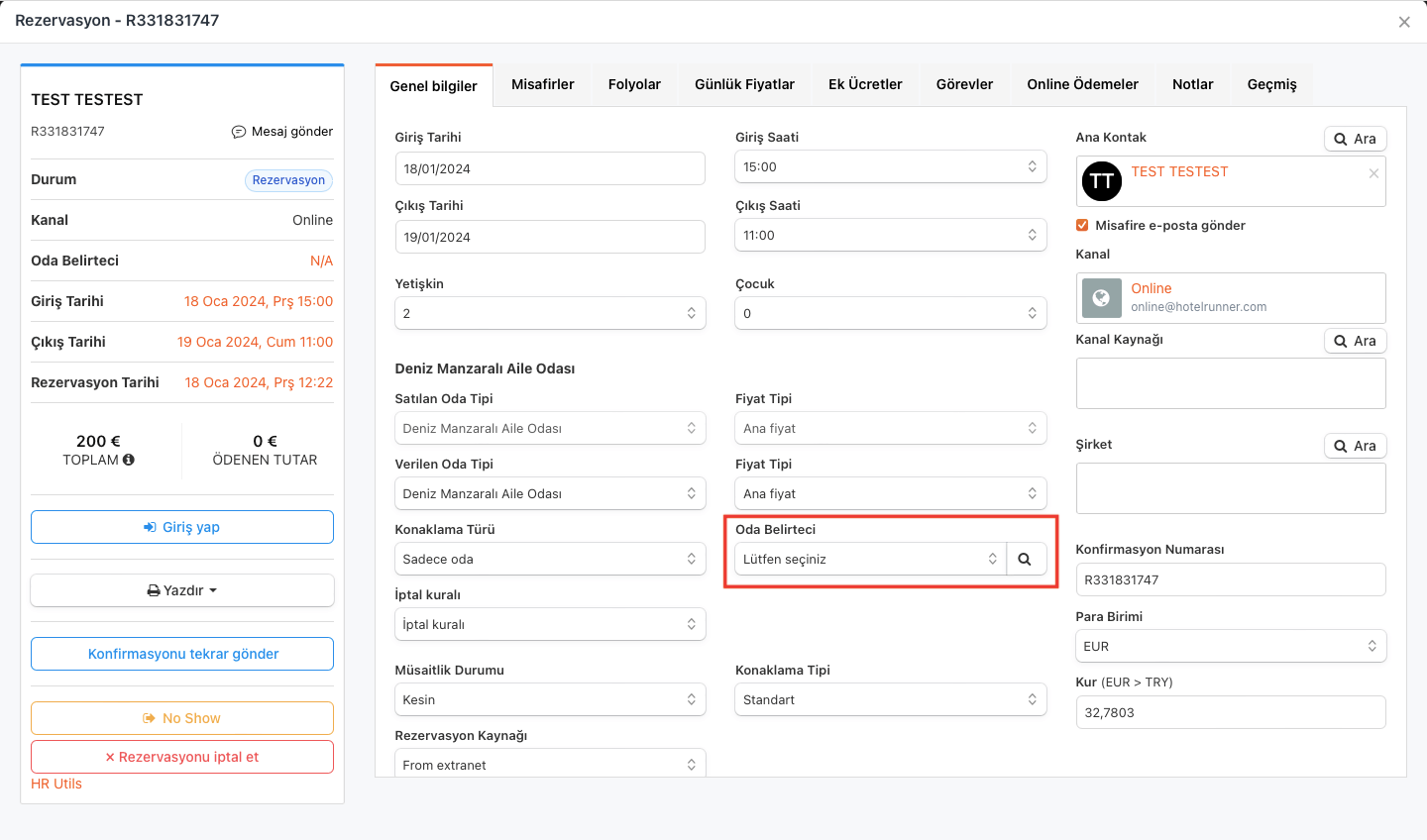Image resolution: width=1427 pixels, height=840 pixels.
Task: Click the info icon next to TOPLAM
Action: pos(129,460)
